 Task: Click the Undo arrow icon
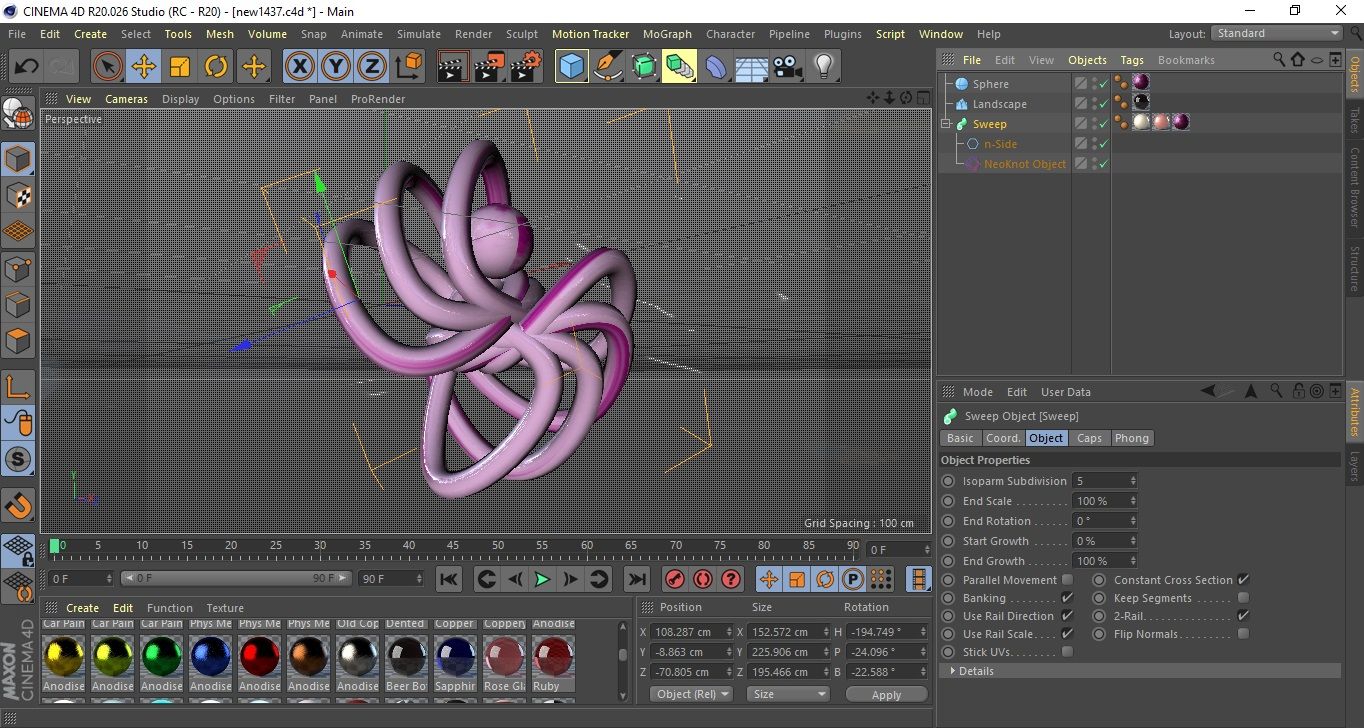[x=27, y=67]
